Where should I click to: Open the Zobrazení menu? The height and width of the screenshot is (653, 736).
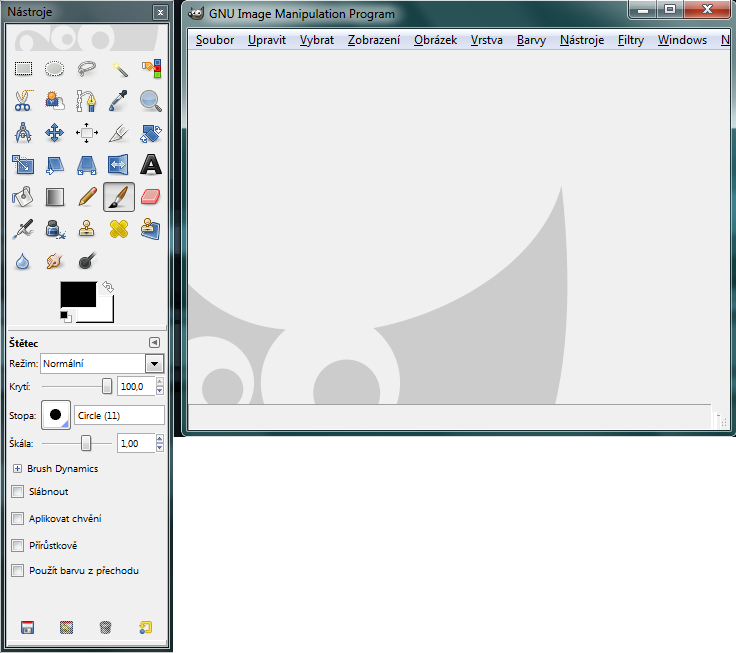[374, 40]
